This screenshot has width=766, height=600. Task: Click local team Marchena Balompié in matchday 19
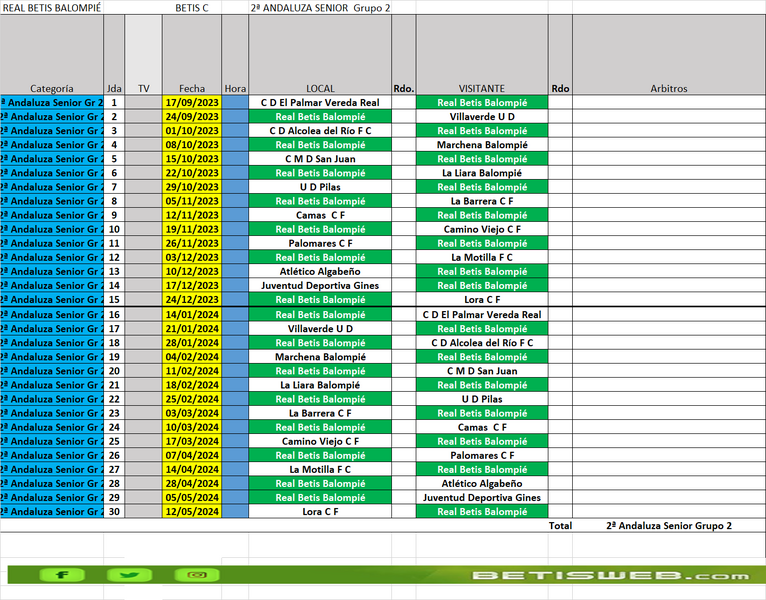(320, 357)
